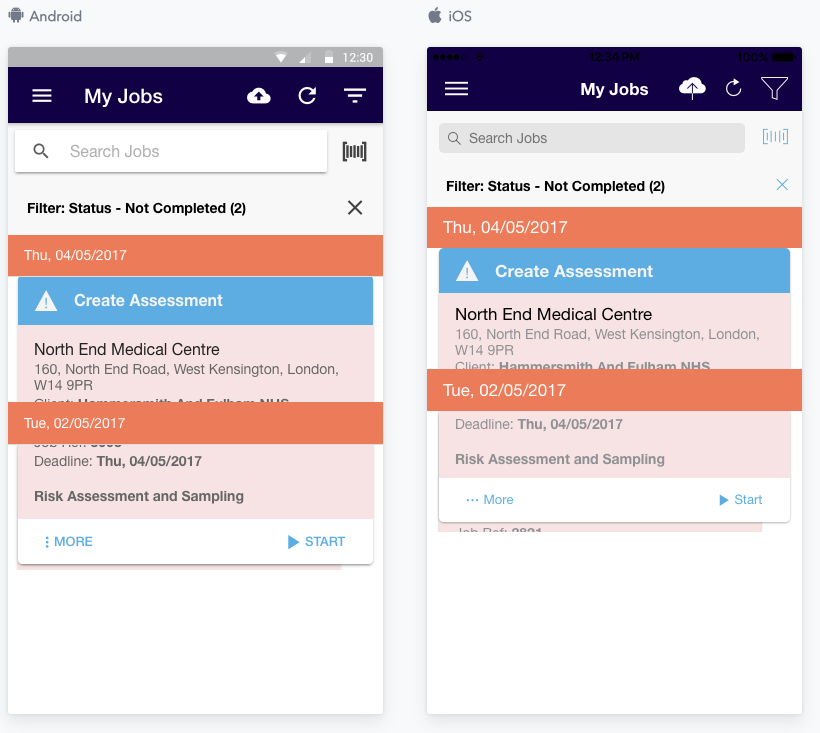Tap cloud upload icon in iOS header
820x733 pixels.
pos(692,89)
